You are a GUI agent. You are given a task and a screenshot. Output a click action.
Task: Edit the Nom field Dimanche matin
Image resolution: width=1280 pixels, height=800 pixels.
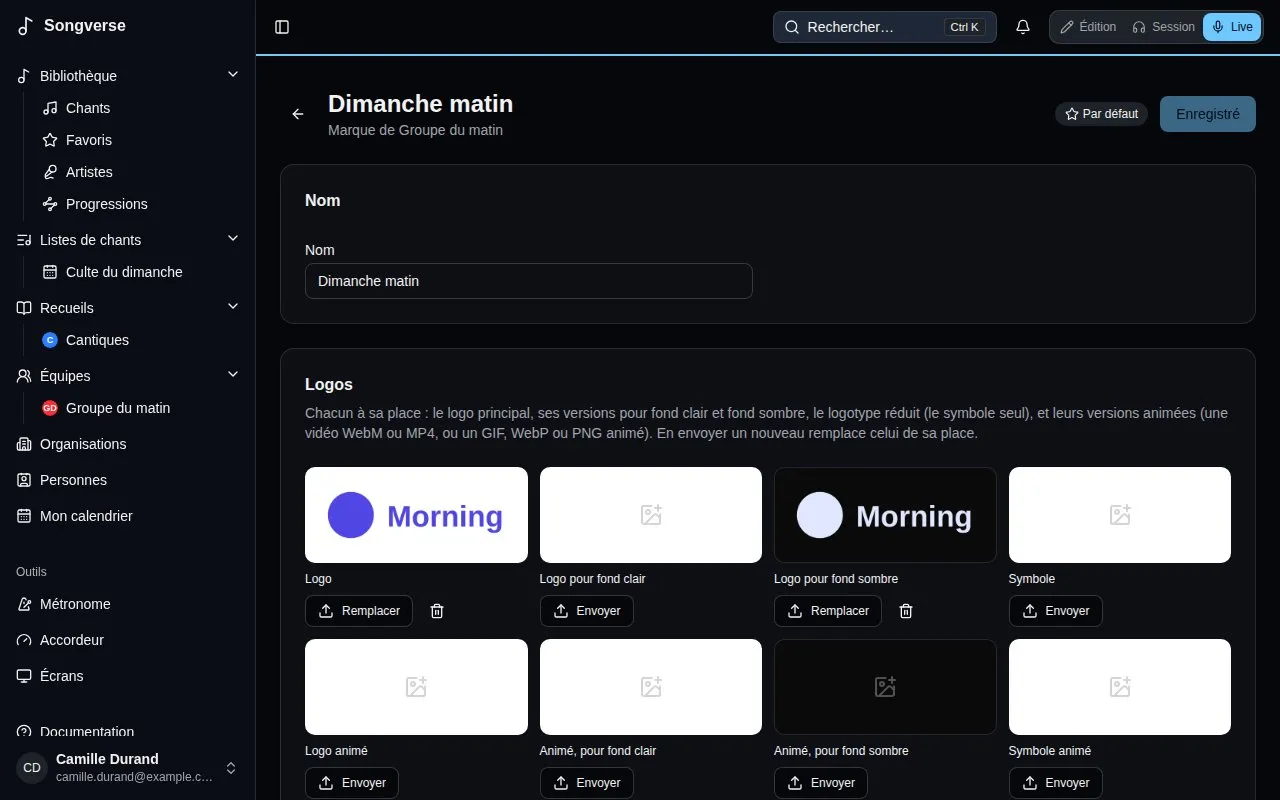(x=529, y=281)
